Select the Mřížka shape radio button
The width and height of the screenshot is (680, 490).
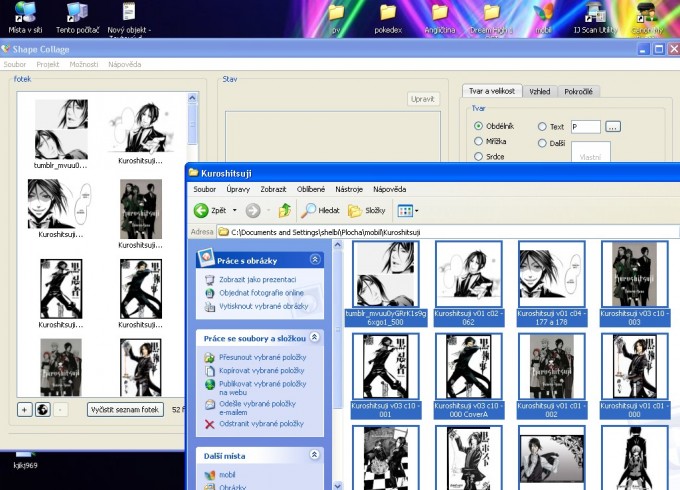(x=478, y=141)
